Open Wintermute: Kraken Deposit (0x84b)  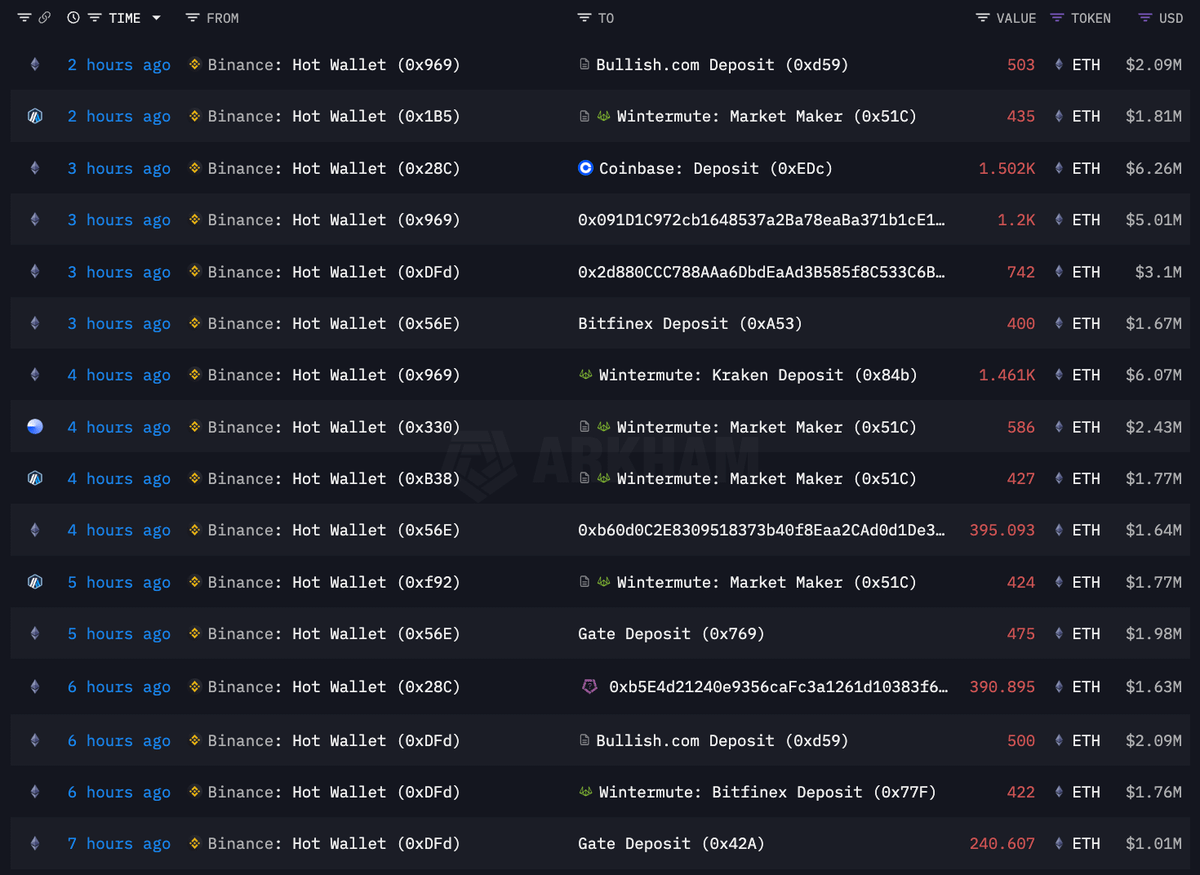(x=758, y=375)
